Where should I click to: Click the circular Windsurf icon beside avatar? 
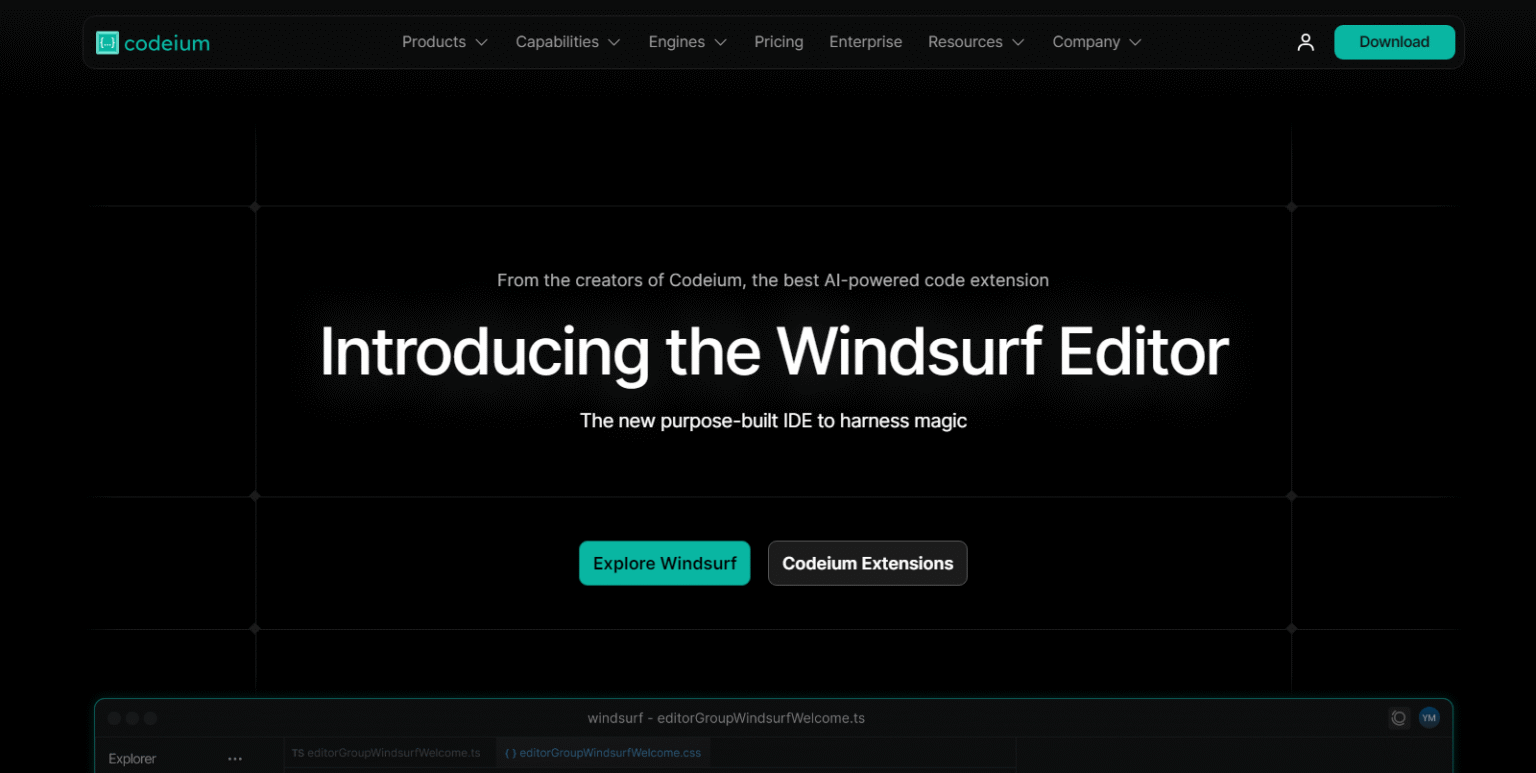[1399, 718]
